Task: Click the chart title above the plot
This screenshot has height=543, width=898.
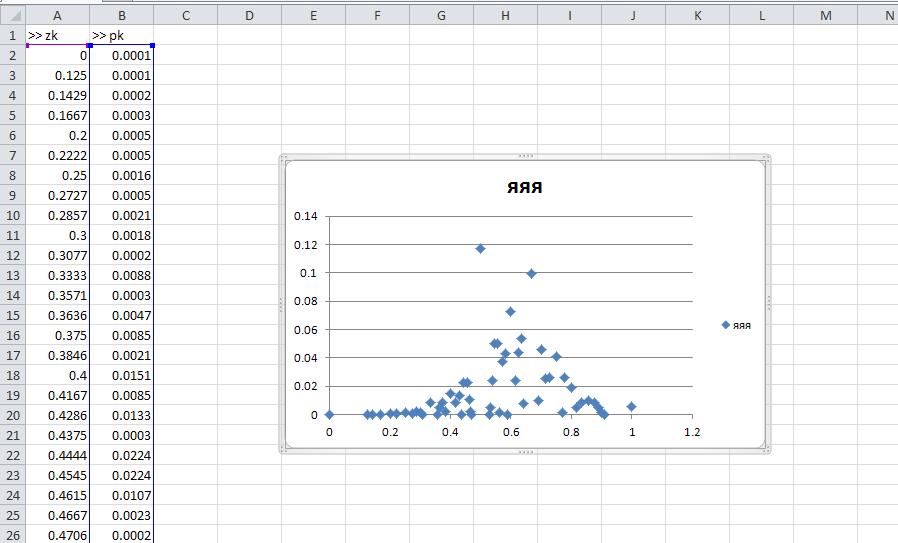Action: click(x=525, y=188)
